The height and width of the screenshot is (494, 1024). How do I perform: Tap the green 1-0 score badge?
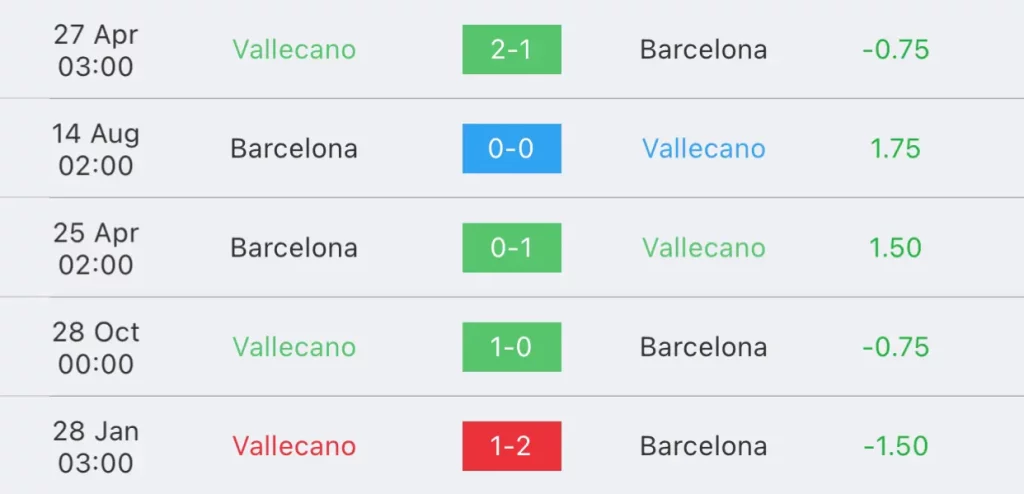(511, 347)
